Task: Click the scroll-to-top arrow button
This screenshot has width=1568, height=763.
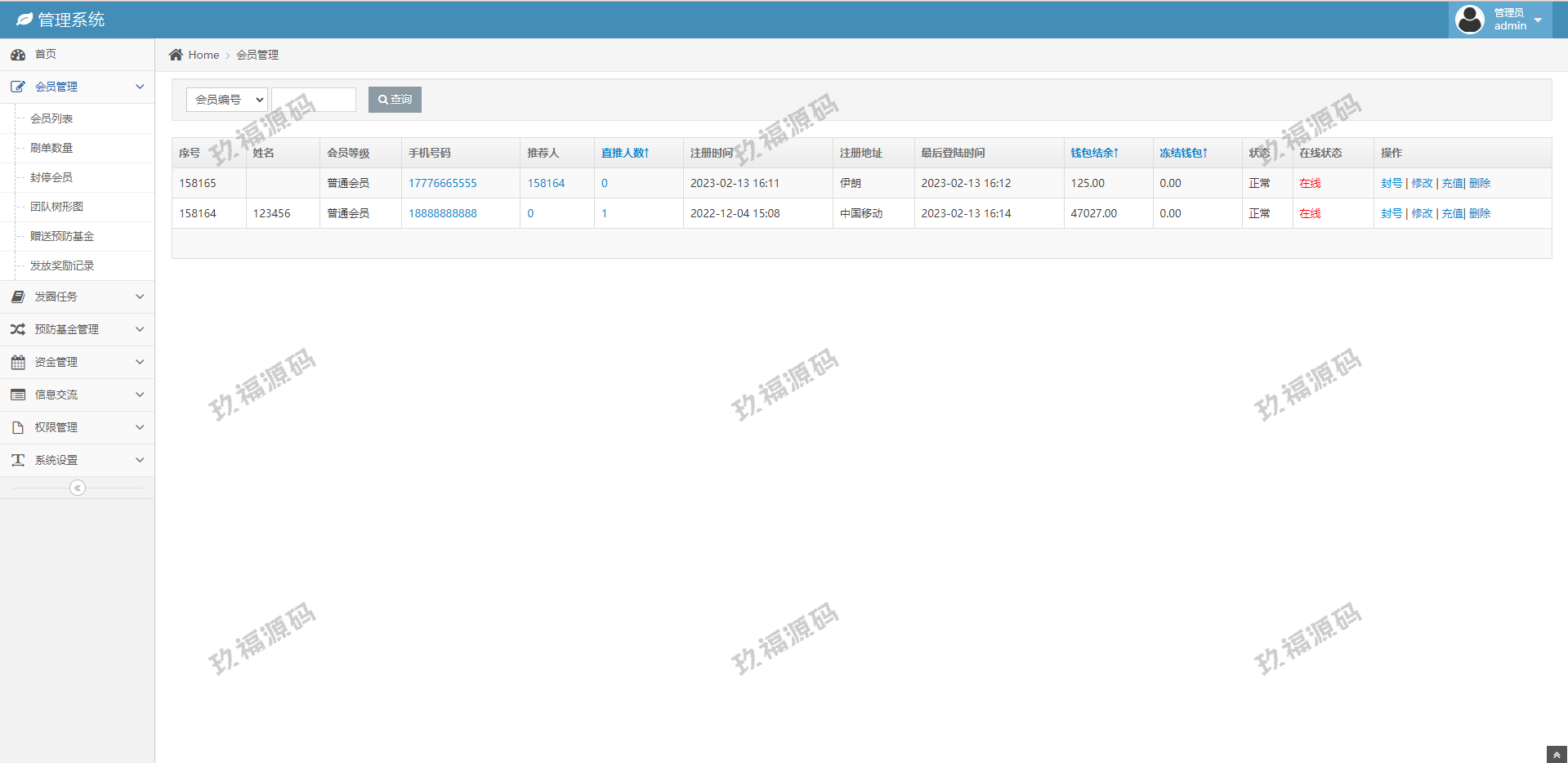Action: (1557, 754)
